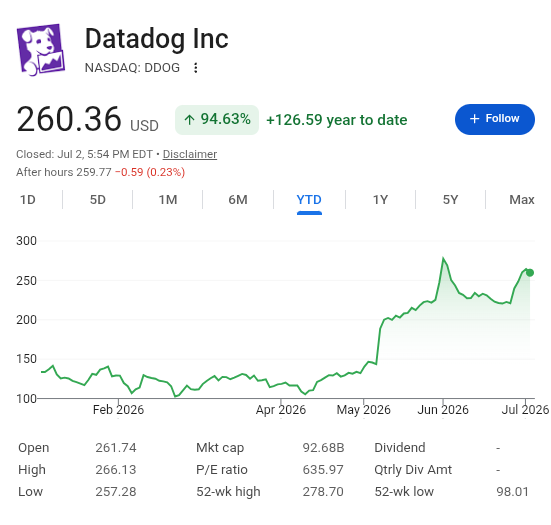View the 1Y chart range
Viewport: 551px width, 525px height.
[380, 200]
